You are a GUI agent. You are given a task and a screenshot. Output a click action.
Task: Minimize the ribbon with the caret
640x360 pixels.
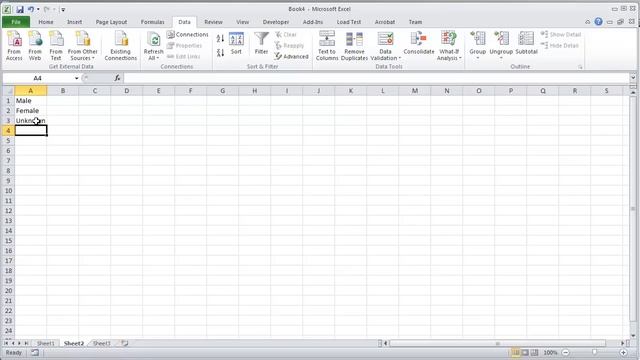(587, 22)
